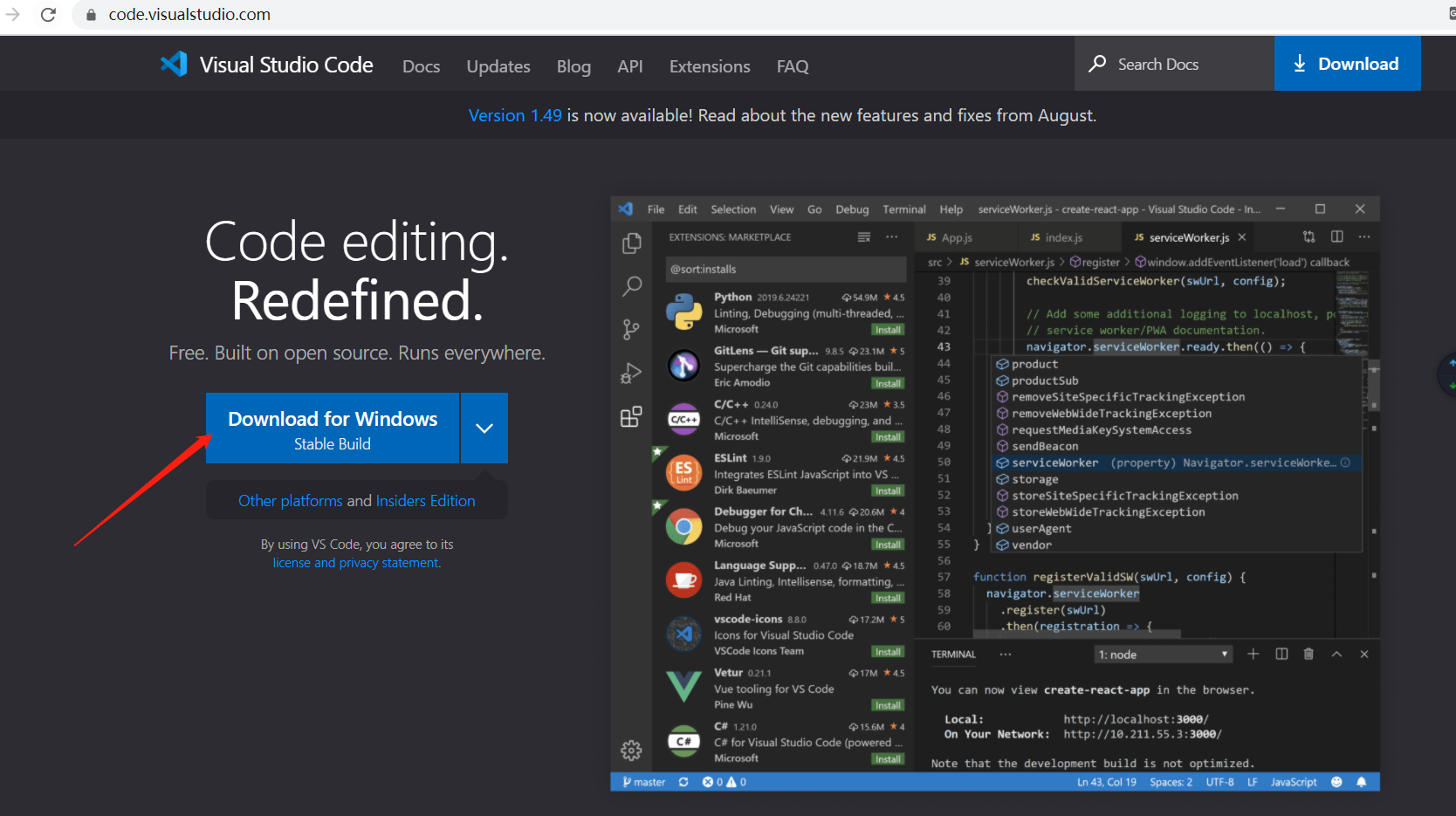Screen dimensions: 1456x816
Task: Click Install for the Python extension
Action: (888, 330)
